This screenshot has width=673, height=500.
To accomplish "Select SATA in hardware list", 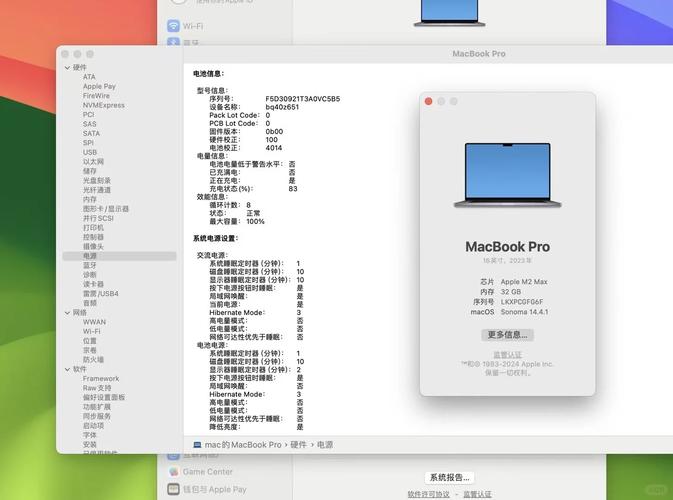I will point(91,133).
